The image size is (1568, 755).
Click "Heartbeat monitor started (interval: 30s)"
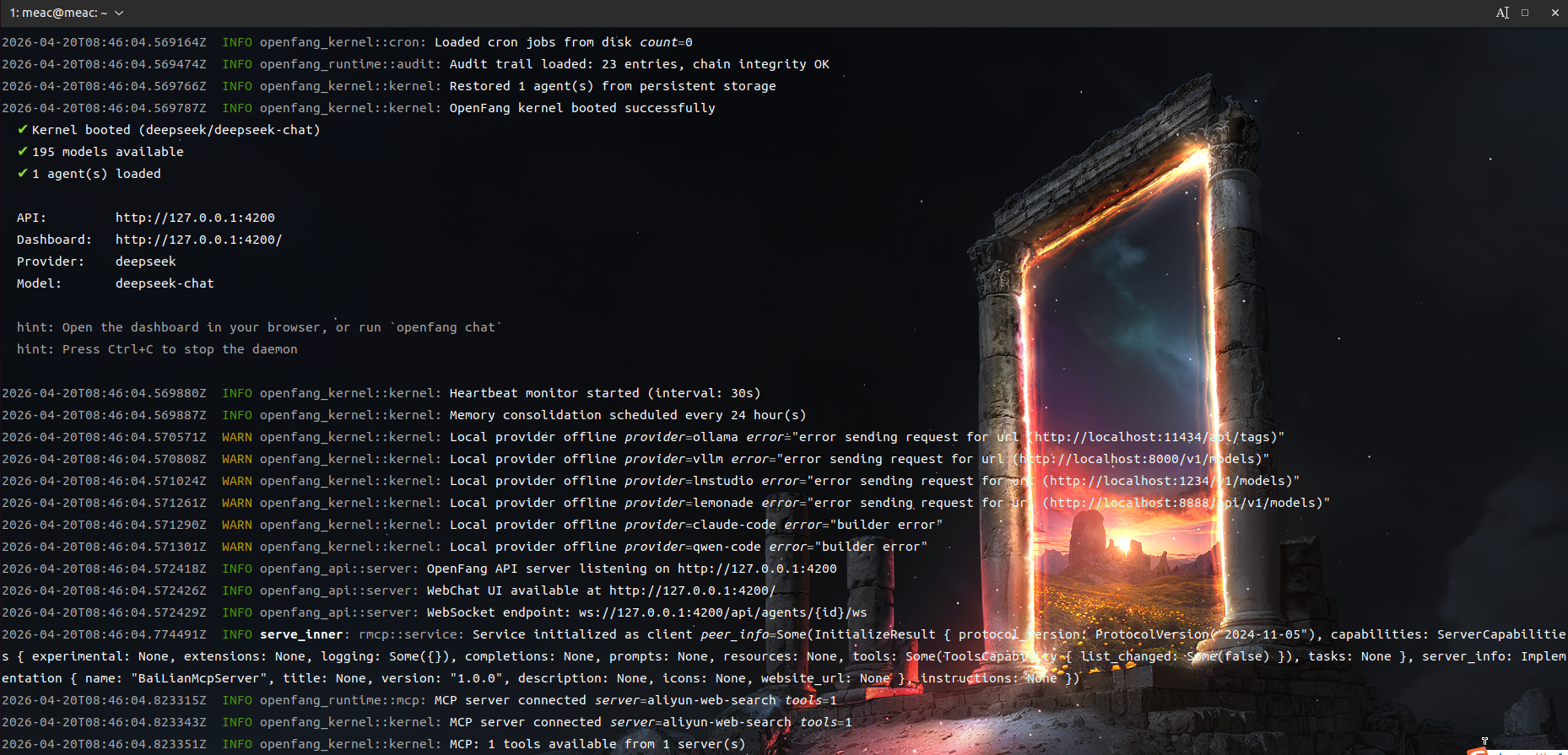click(605, 393)
